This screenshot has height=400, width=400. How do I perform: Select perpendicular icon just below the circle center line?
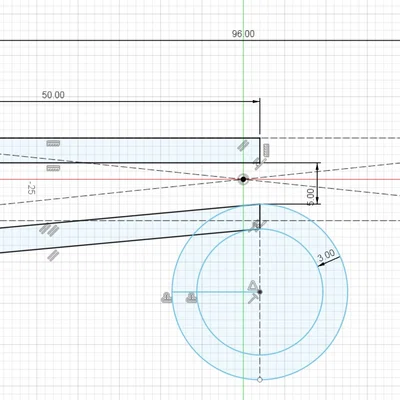[x=253, y=299]
